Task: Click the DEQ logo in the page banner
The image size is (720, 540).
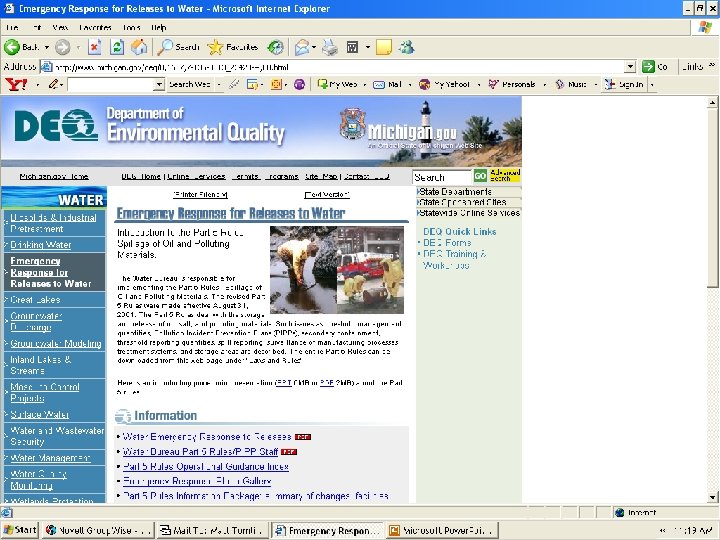Action: coord(56,125)
